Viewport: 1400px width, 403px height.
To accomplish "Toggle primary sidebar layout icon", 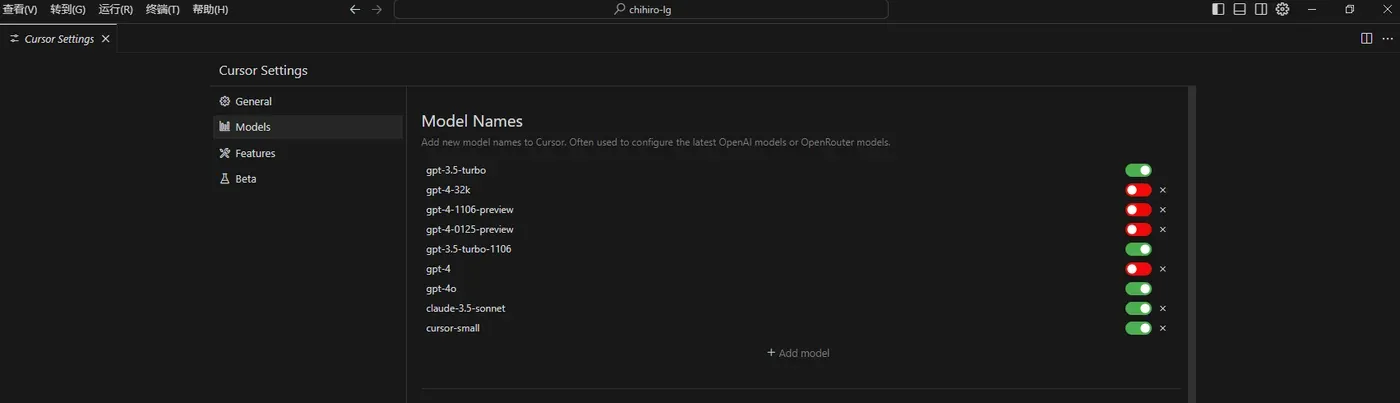I will pyautogui.click(x=1218, y=9).
